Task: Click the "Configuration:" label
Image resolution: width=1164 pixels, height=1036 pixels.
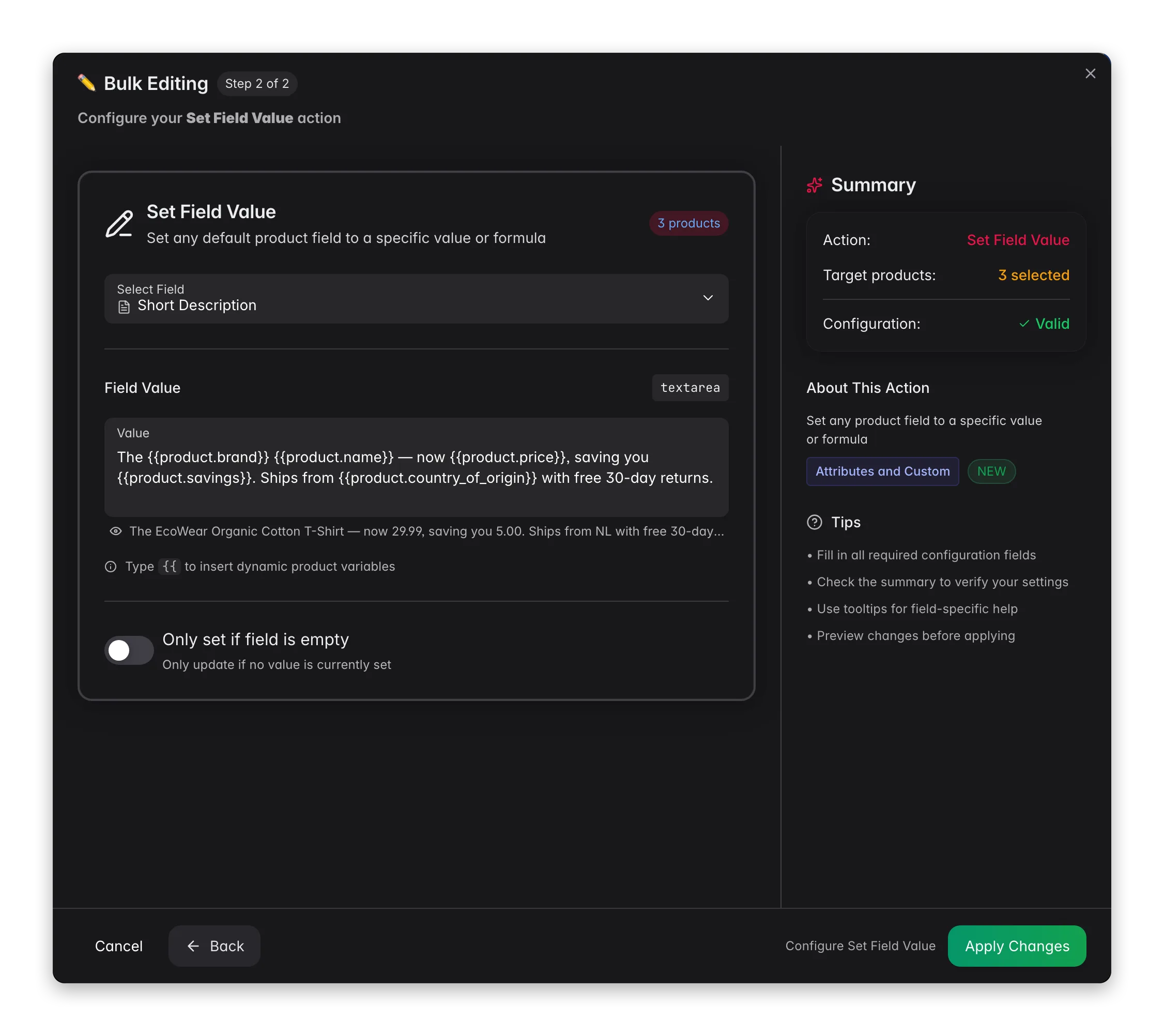Action: tap(871, 324)
